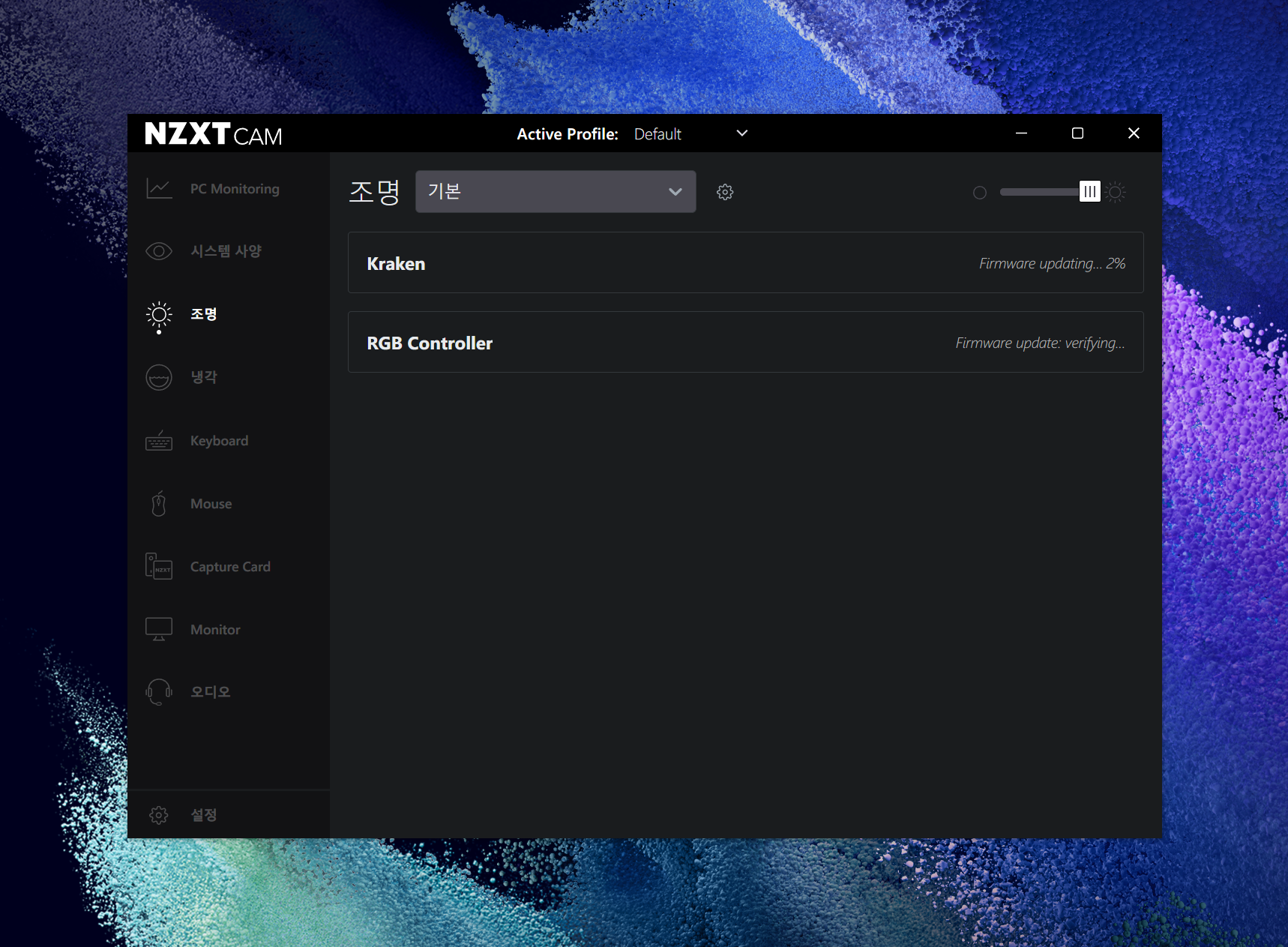This screenshot has width=1288, height=947.
Task: Click the Mouse icon in sidebar
Action: 159,504
